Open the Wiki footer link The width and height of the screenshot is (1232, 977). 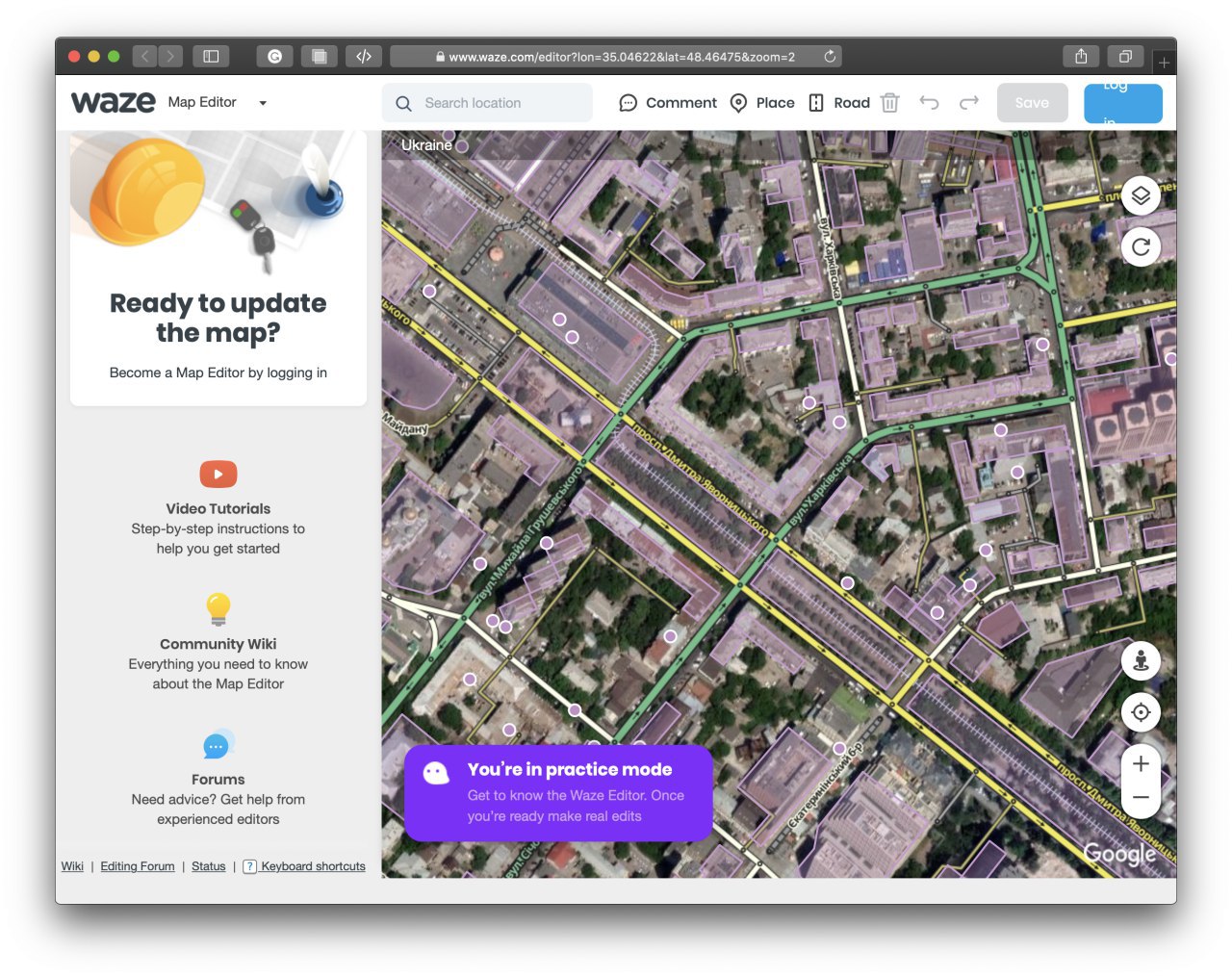tap(72, 866)
